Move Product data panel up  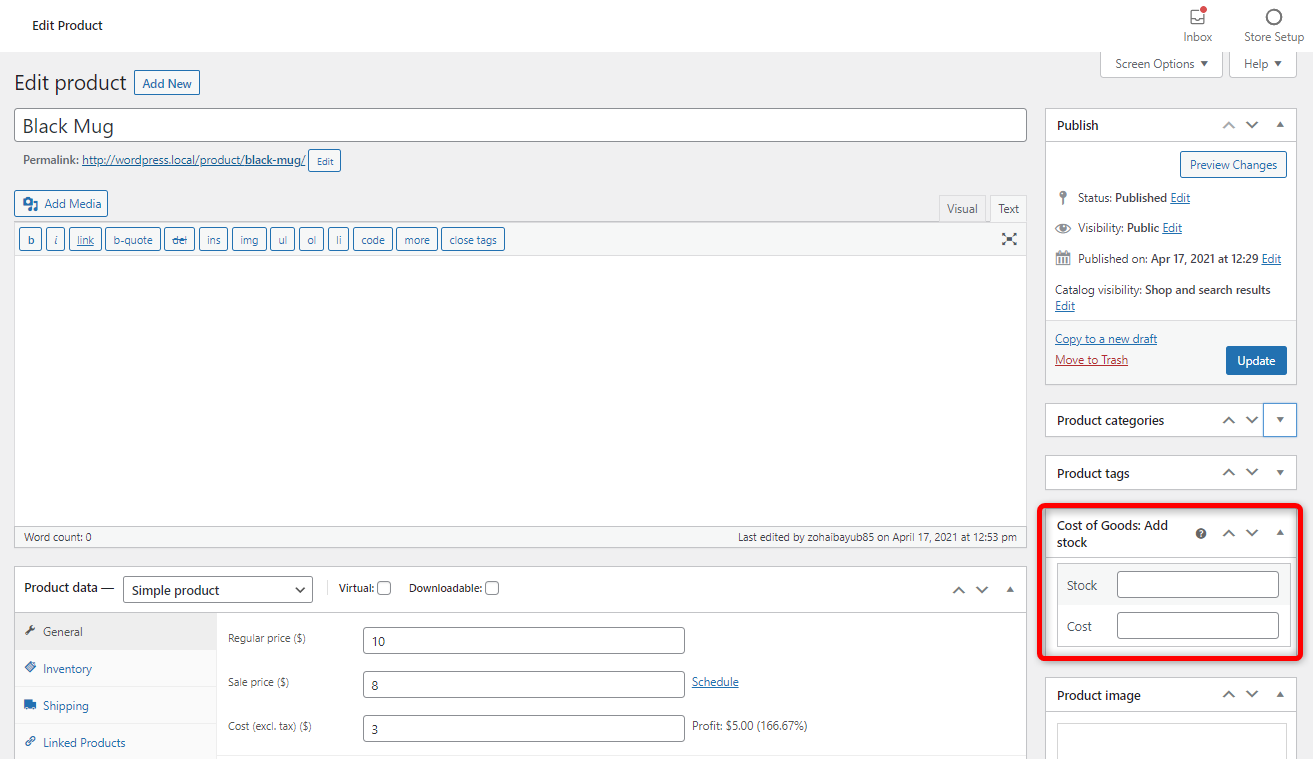pyautogui.click(x=959, y=590)
